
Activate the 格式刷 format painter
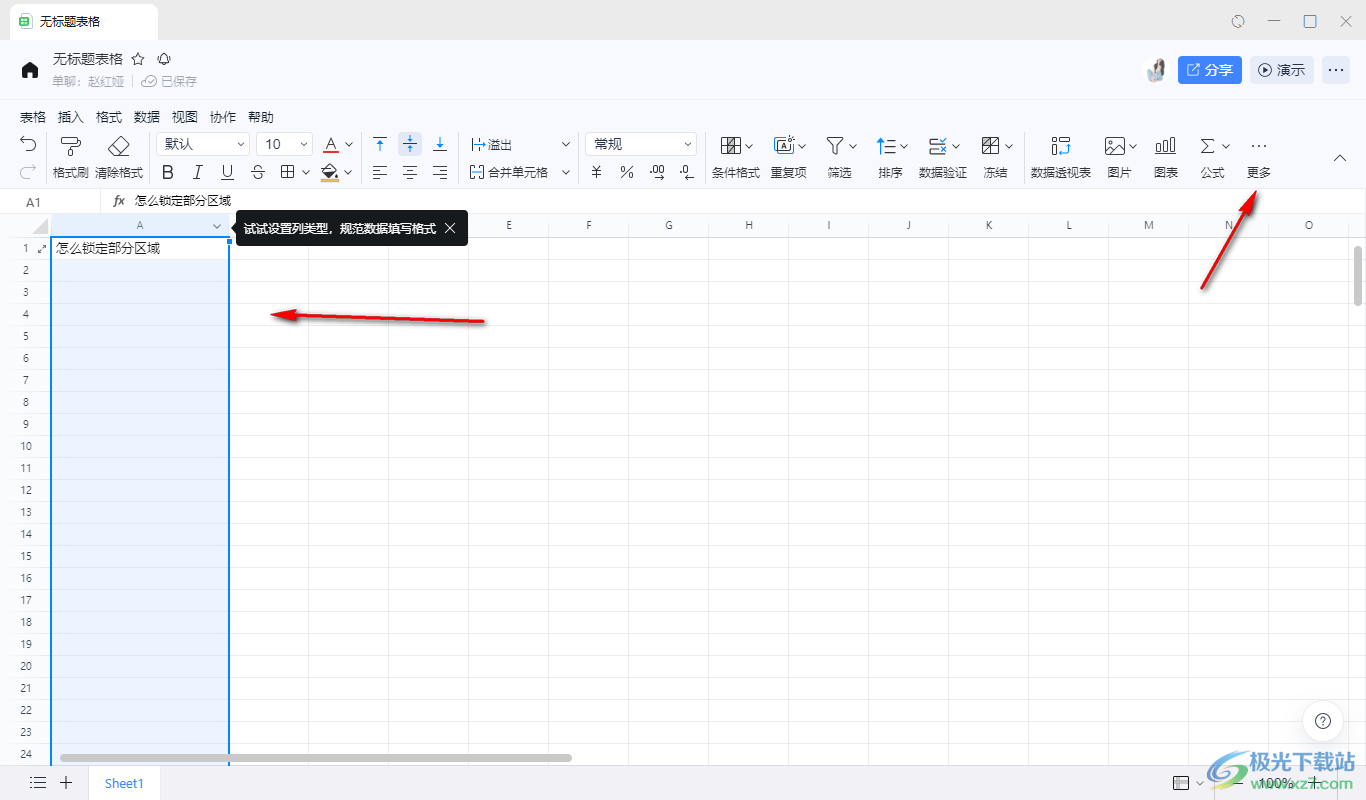point(71,157)
